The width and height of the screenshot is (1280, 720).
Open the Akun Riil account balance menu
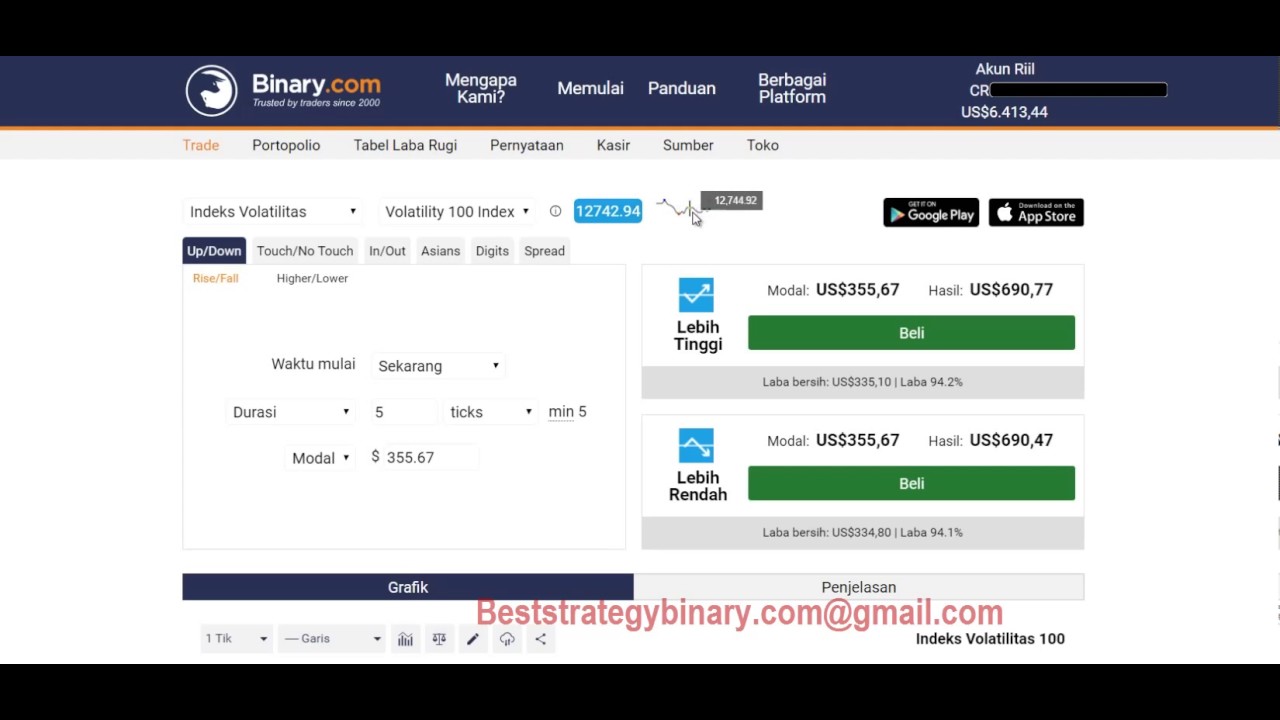[1063, 90]
